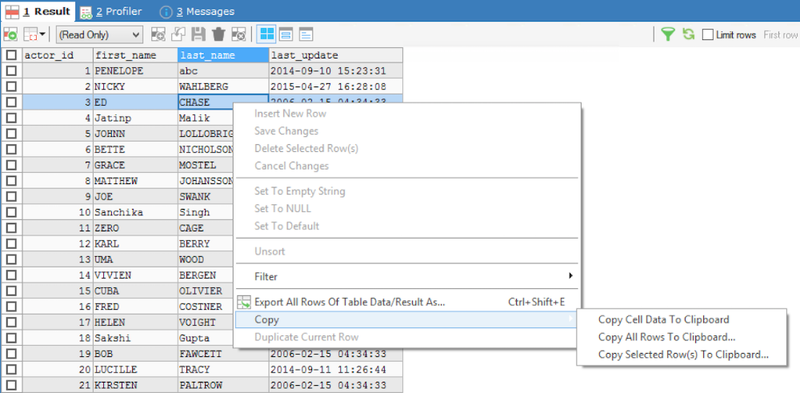Click the Export All Rows menu icon
Screen dimensions: 800x393
tap(244, 302)
